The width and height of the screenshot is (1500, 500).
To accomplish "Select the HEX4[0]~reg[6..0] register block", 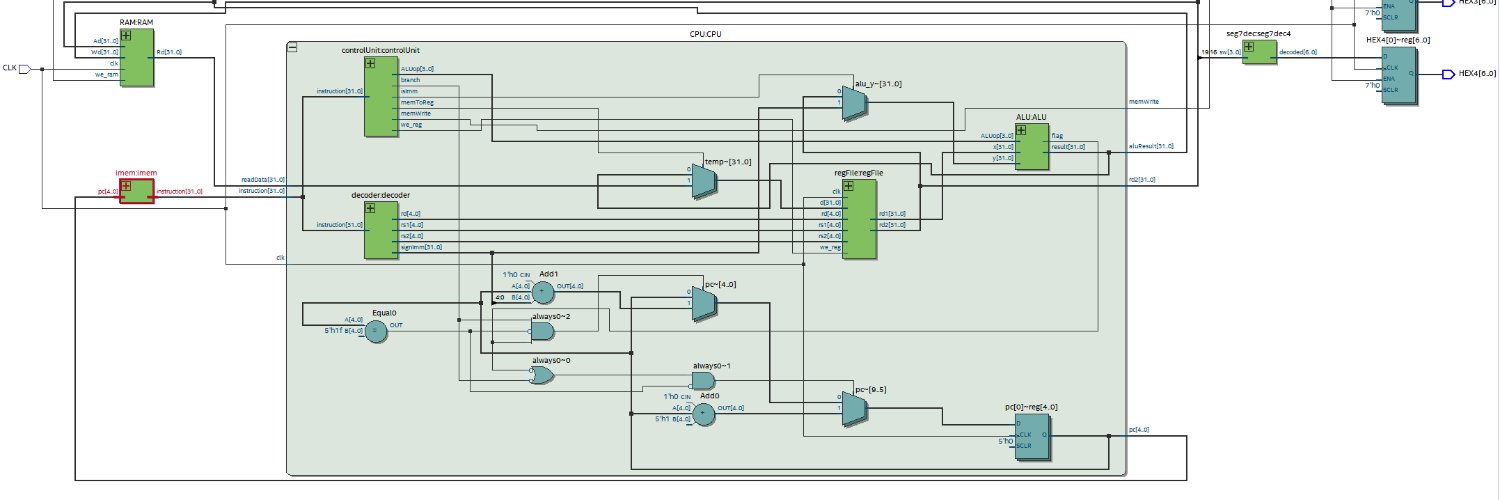I will click(1399, 74).
